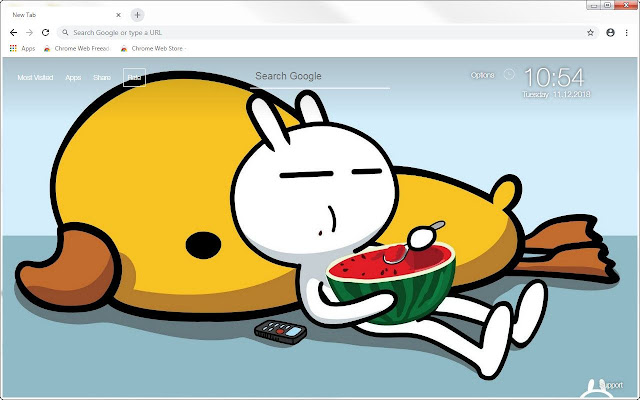Image resolution: width=640 pixels, height=400 pixels.
Task: Click the address bar URL field
Action: click(x=328, y=33)
